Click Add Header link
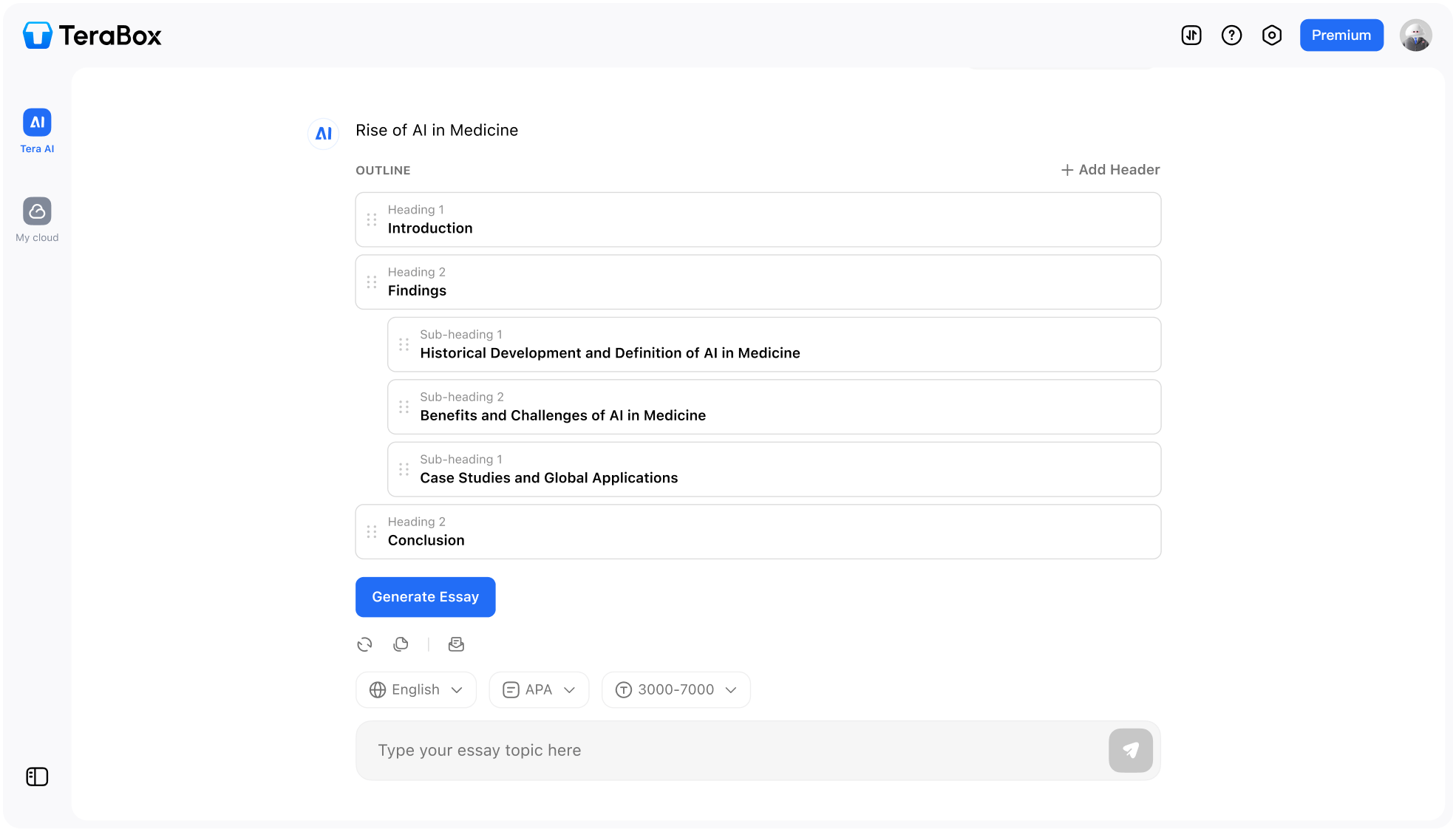The height and width of the screenshot is (832, 1456). click(x=1110, y=170)
